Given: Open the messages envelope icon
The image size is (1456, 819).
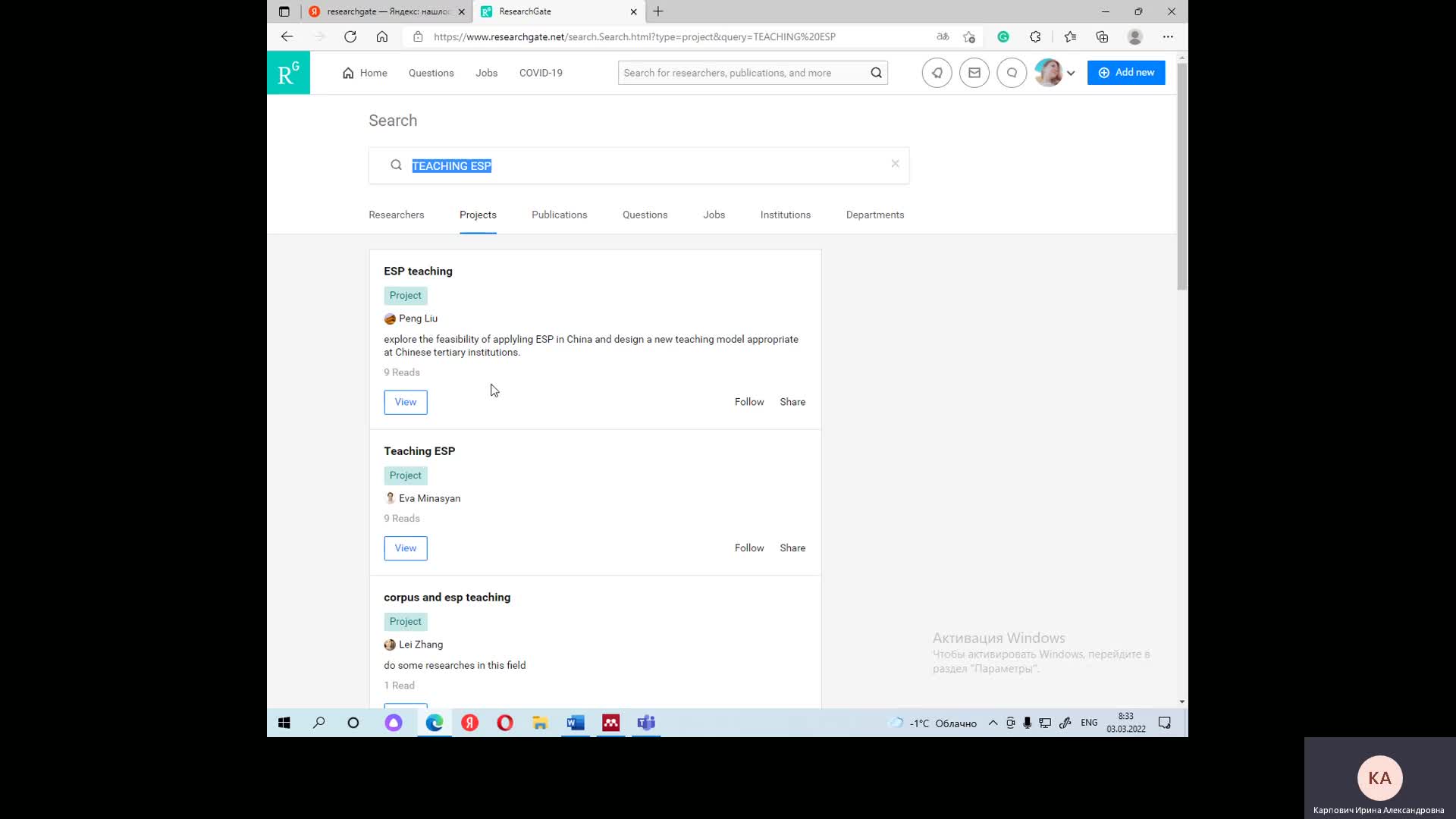Looking at the screenshot, I should point(974,73).
